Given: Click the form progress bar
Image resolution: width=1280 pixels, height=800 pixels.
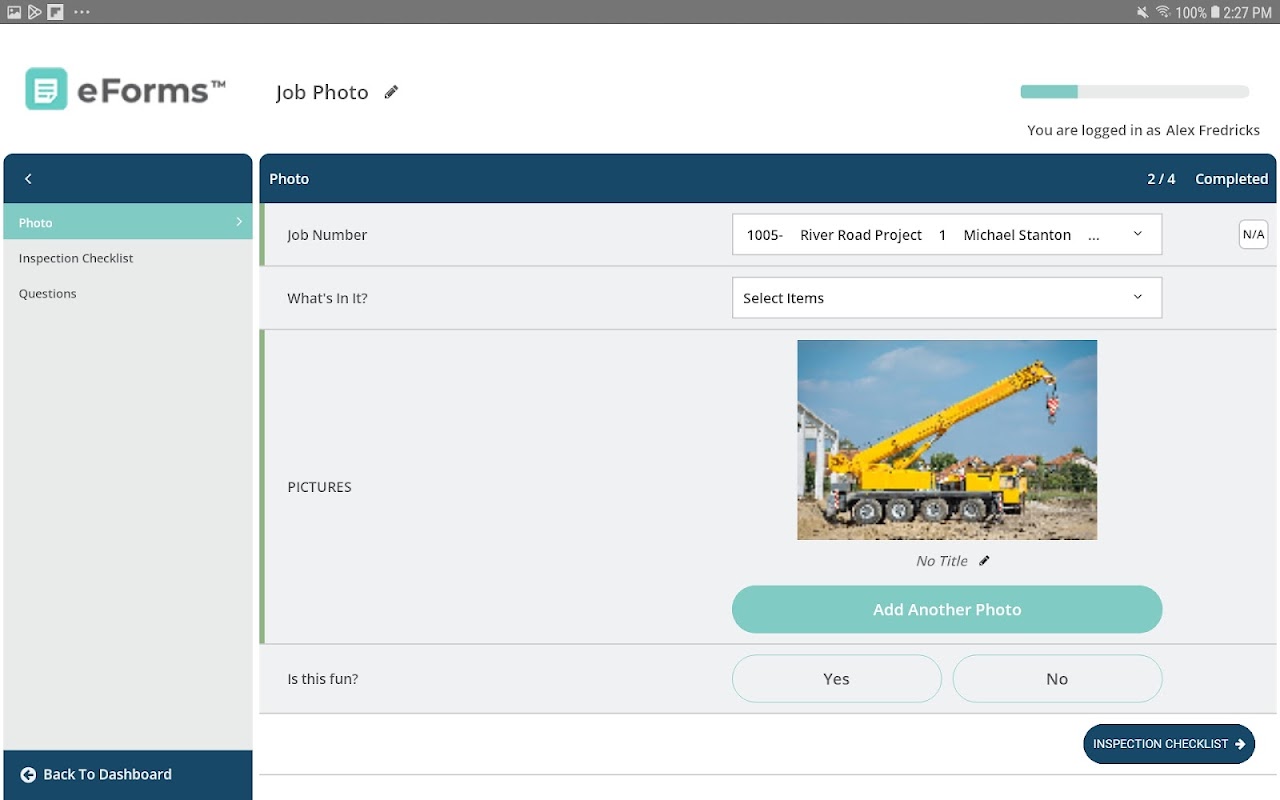Looking at the screenshot, I should click(1135, 92).
